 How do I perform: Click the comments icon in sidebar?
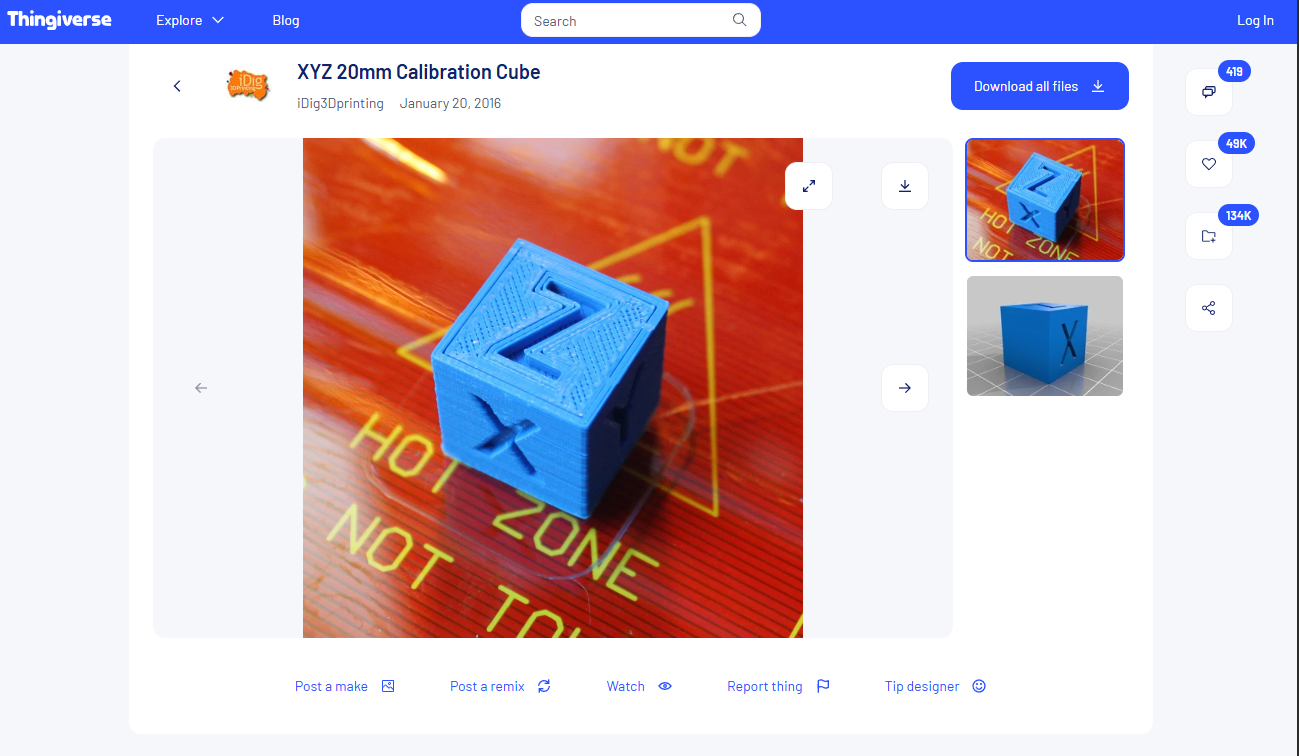[x=1208, y=92]
